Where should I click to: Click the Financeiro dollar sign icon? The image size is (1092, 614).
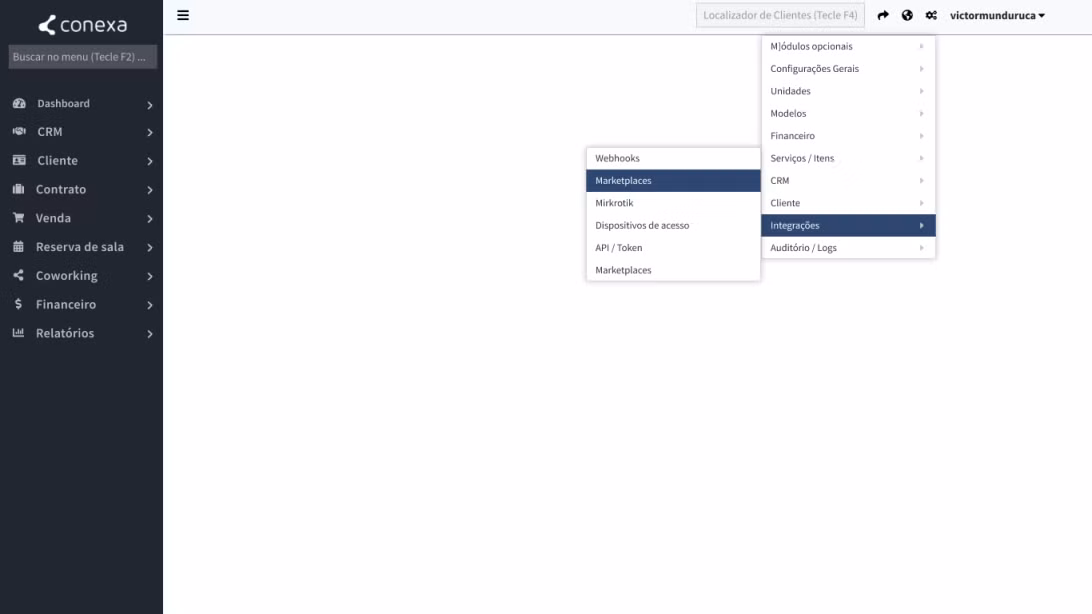pyautogui.click(x=18, y=304)
